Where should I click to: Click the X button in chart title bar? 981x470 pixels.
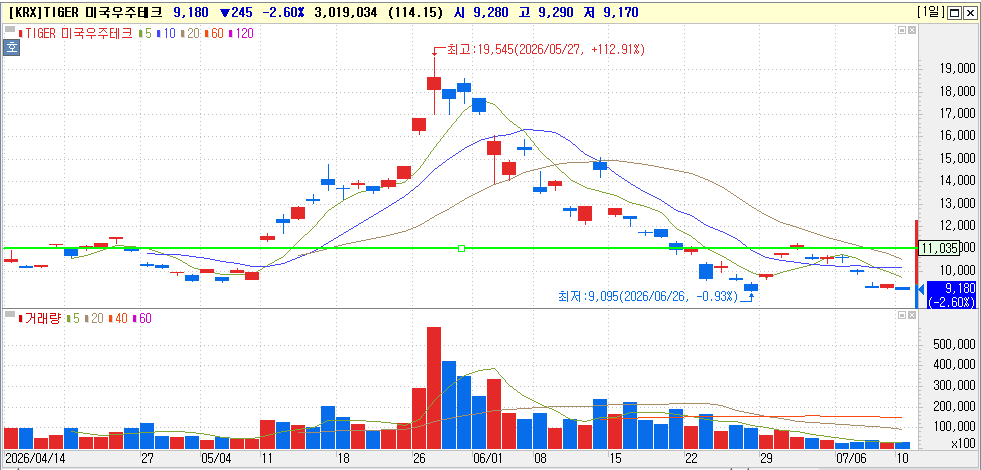[968, 13]
